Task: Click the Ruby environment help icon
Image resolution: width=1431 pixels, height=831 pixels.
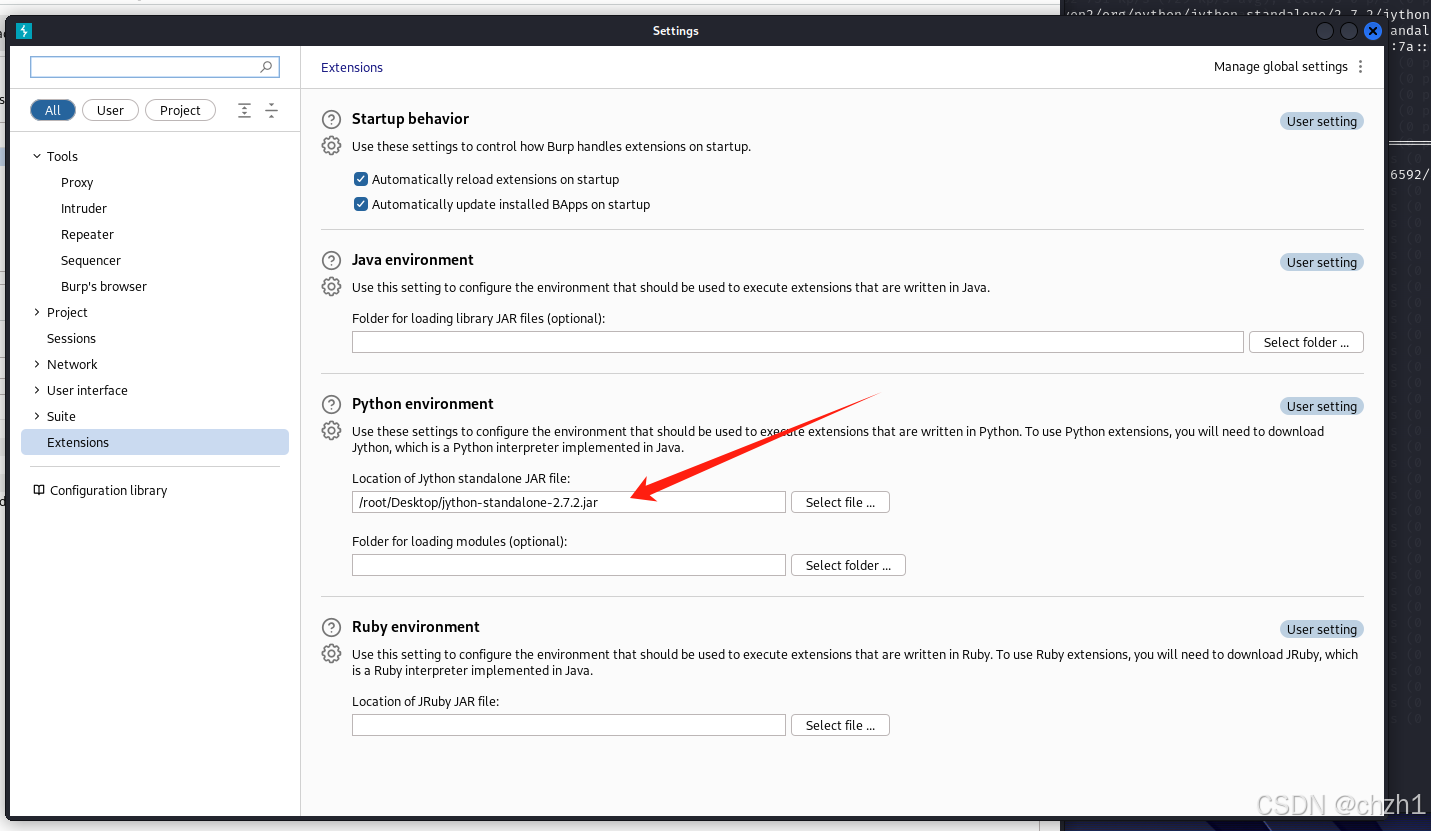Action: tap(331, 628)
